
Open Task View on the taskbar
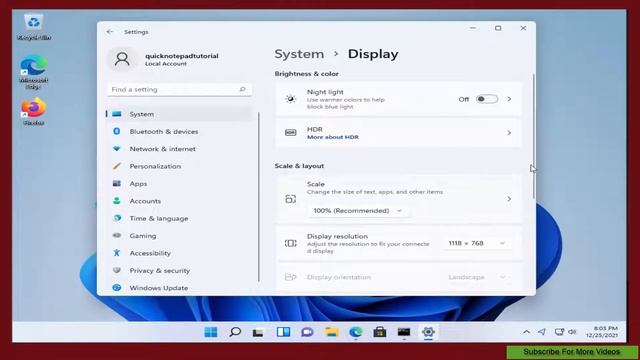[x=258, y=333]
